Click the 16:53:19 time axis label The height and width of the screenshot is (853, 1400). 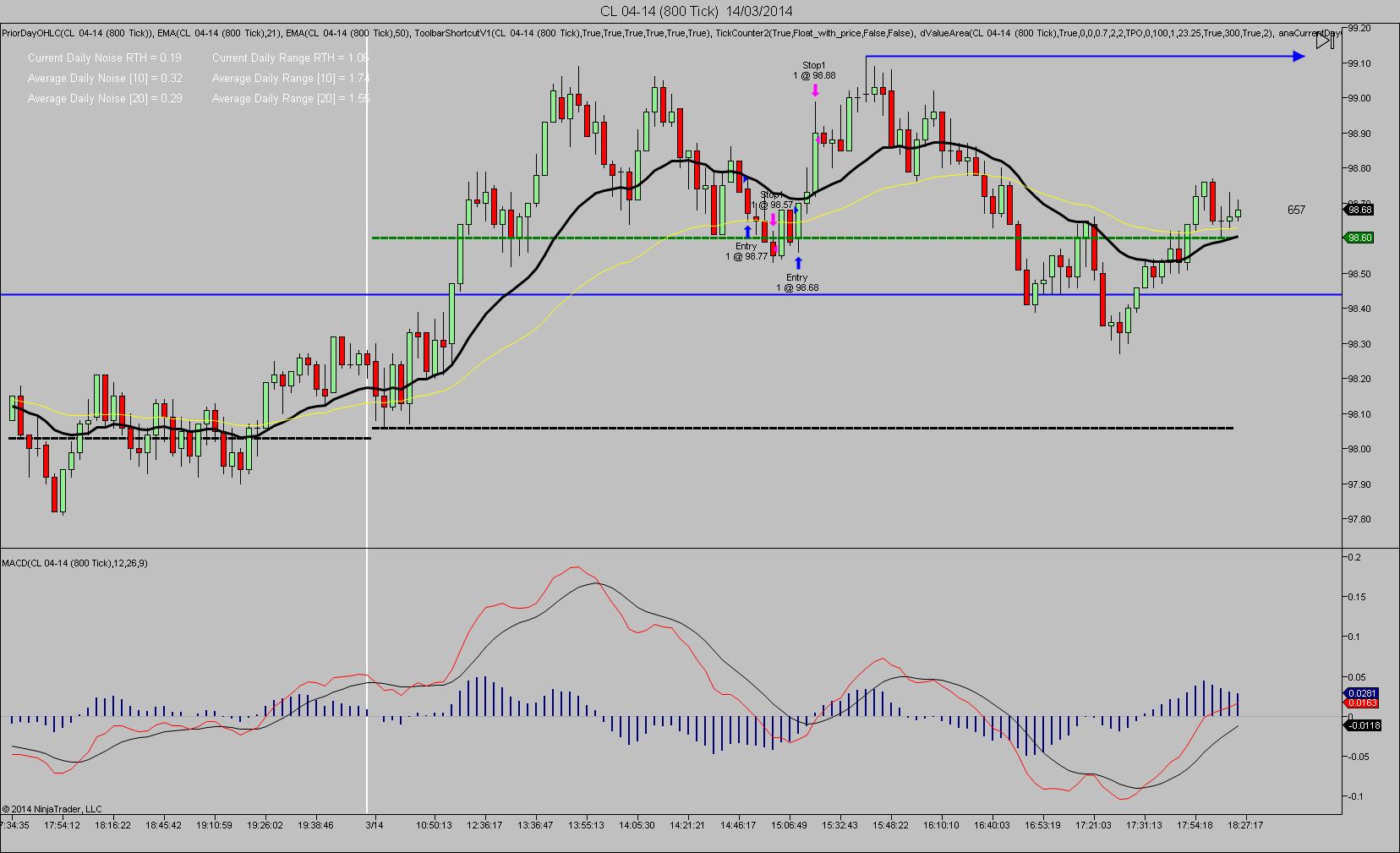click(1042, 825)
